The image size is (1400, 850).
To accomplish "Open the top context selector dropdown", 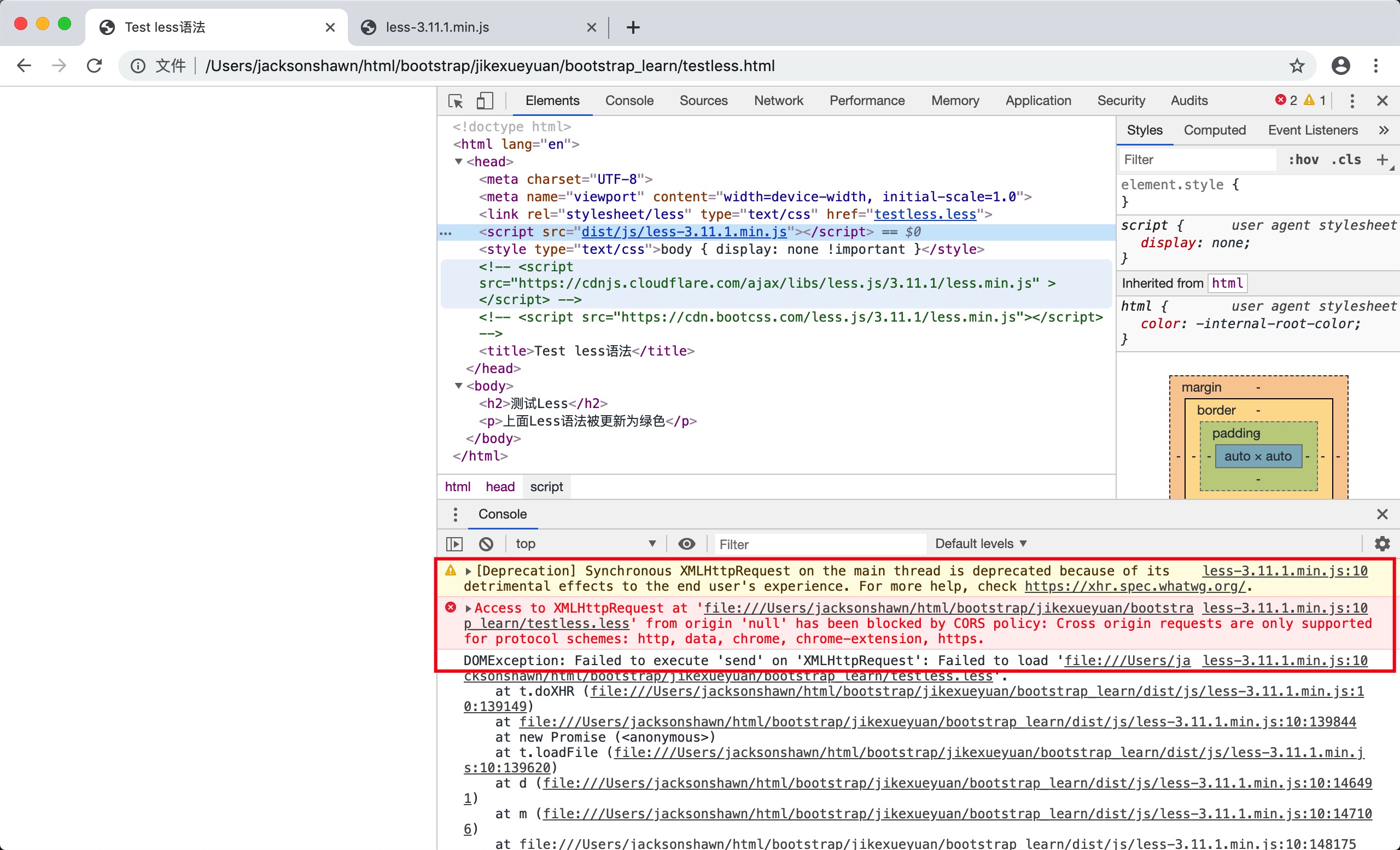I will pyautogui.click(x=585, y=544).
